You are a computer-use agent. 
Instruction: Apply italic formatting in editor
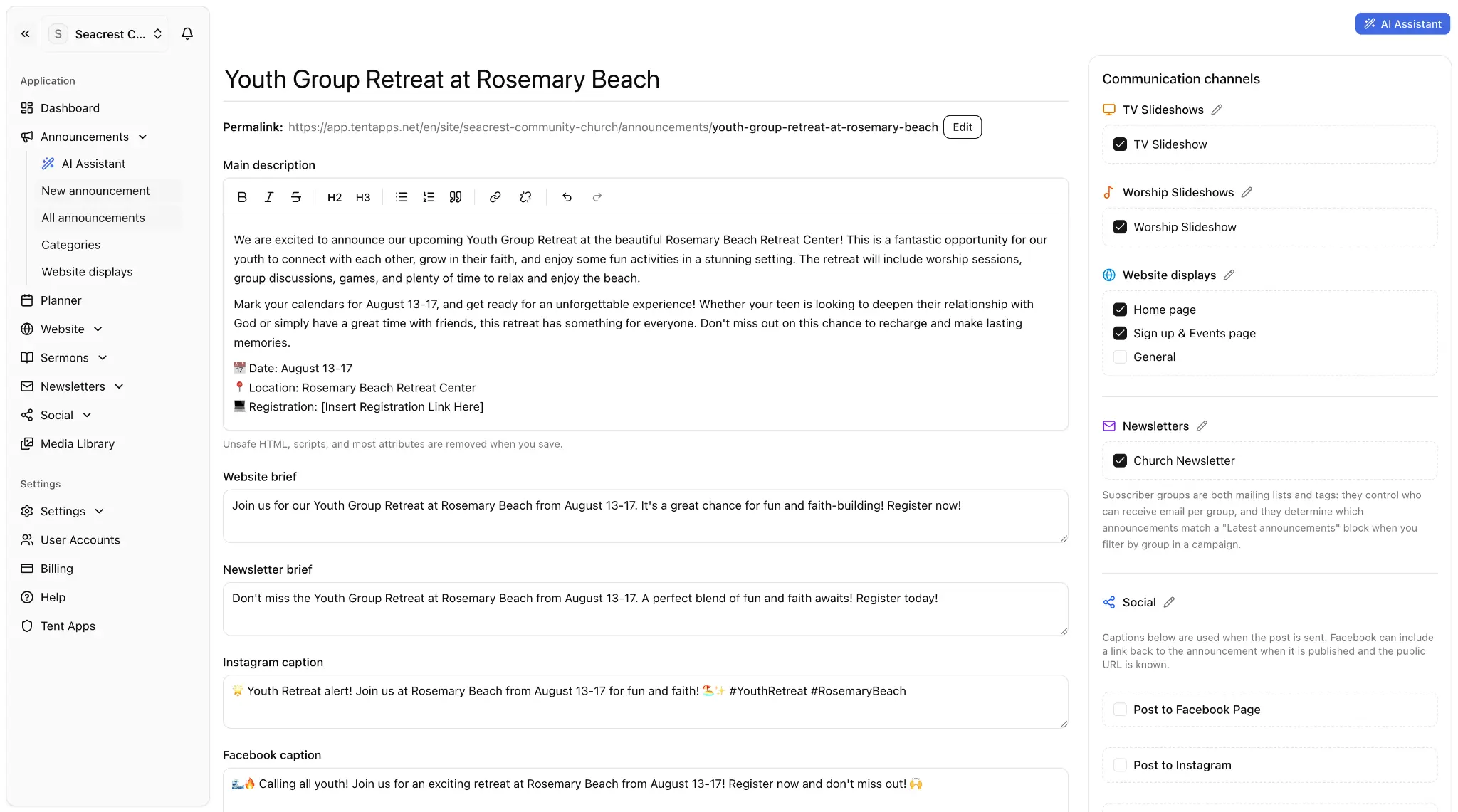pyautogui.click(x=269, y=197)
